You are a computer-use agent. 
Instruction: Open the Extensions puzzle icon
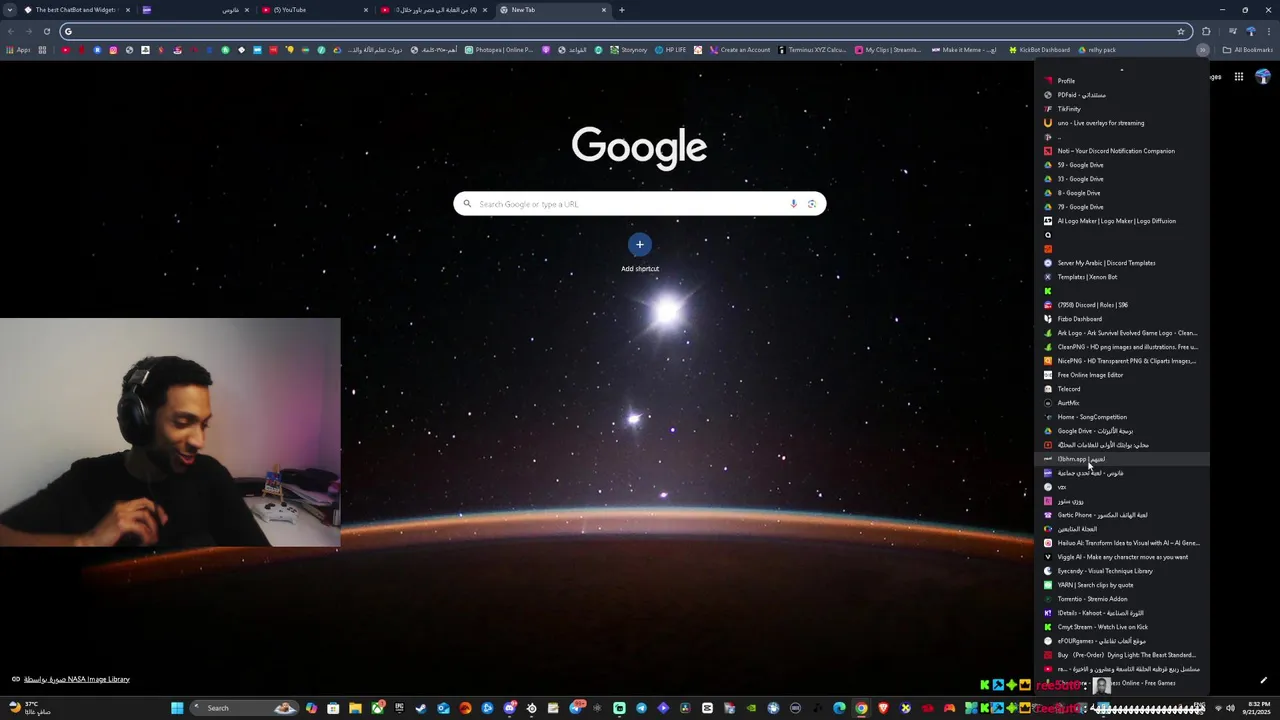click(x=1206, y=31)
